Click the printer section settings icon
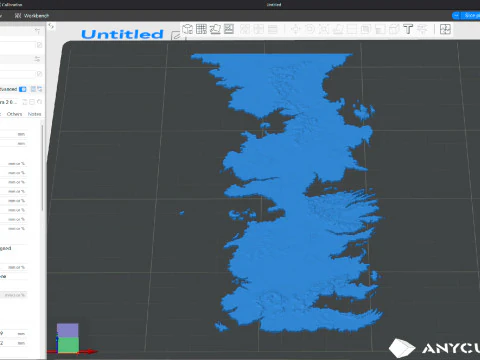 [x=37, y=31]
